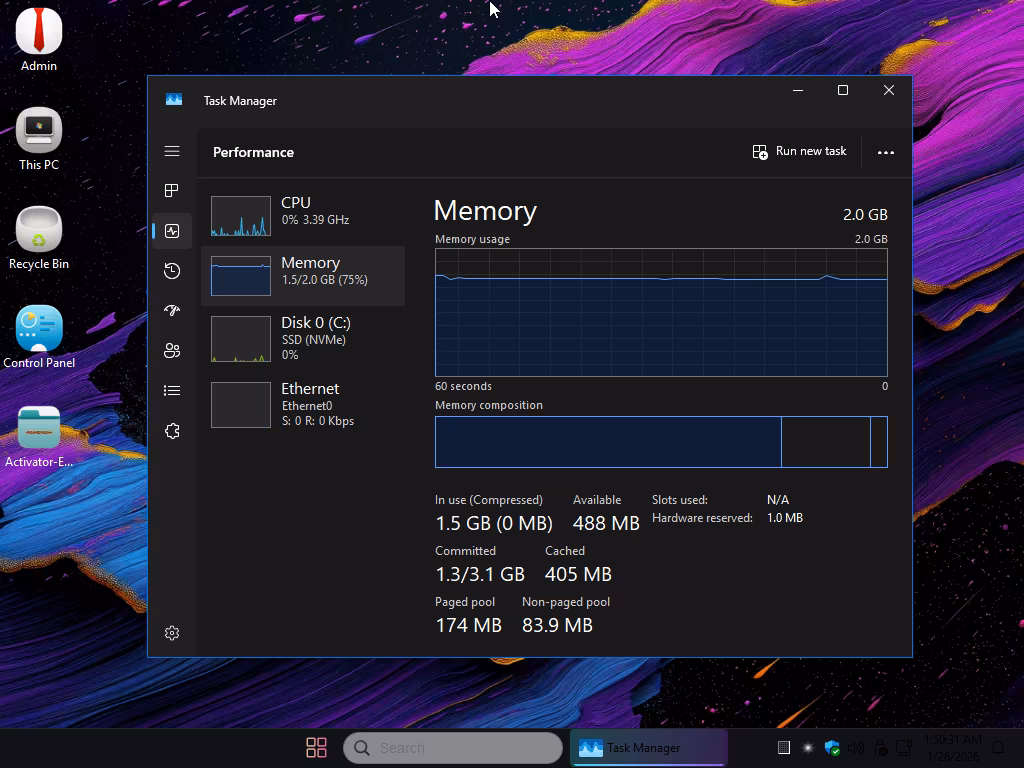Select the Disk 0 (C:) item

point(302,338)
